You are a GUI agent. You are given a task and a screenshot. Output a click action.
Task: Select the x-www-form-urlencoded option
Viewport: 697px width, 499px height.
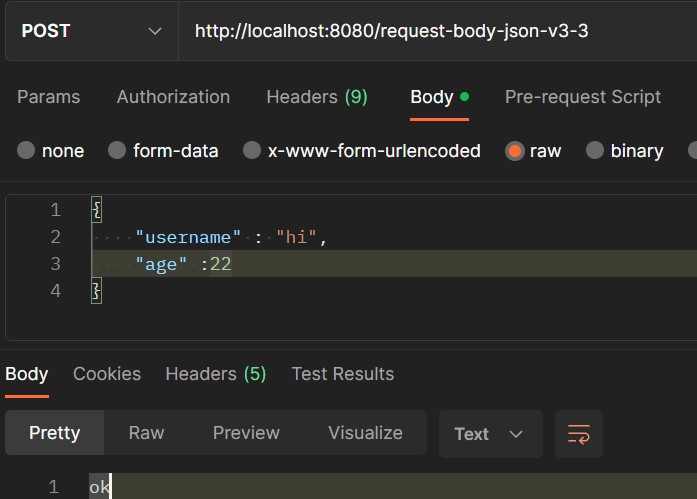click(x=361, y=151)
